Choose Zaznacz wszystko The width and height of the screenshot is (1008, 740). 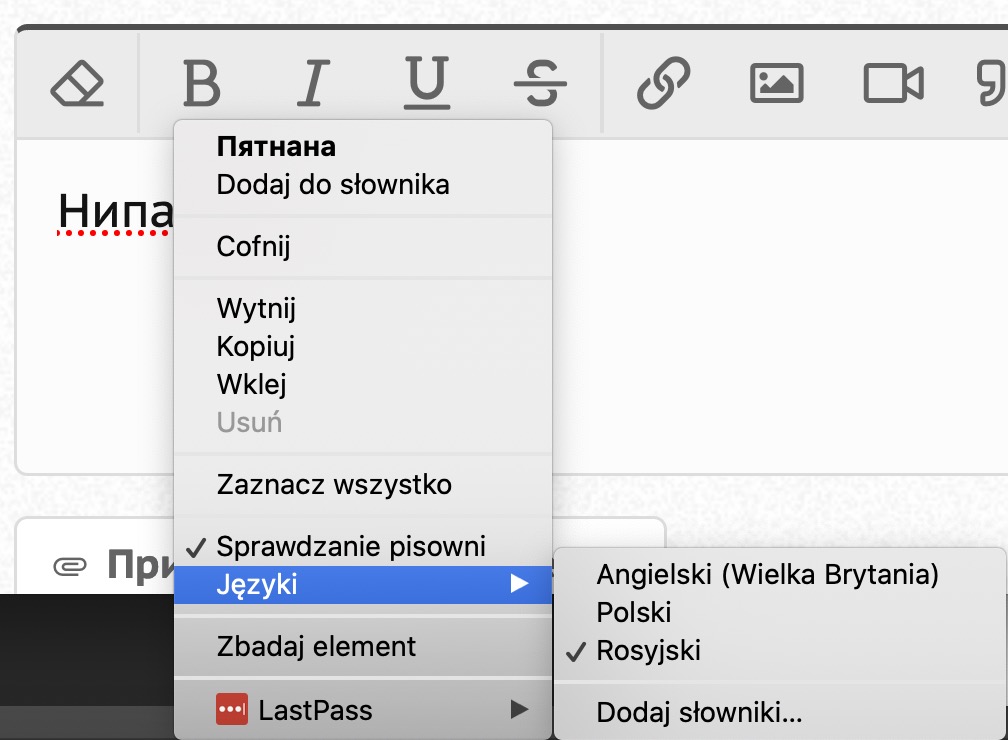(x=363, y=485)
